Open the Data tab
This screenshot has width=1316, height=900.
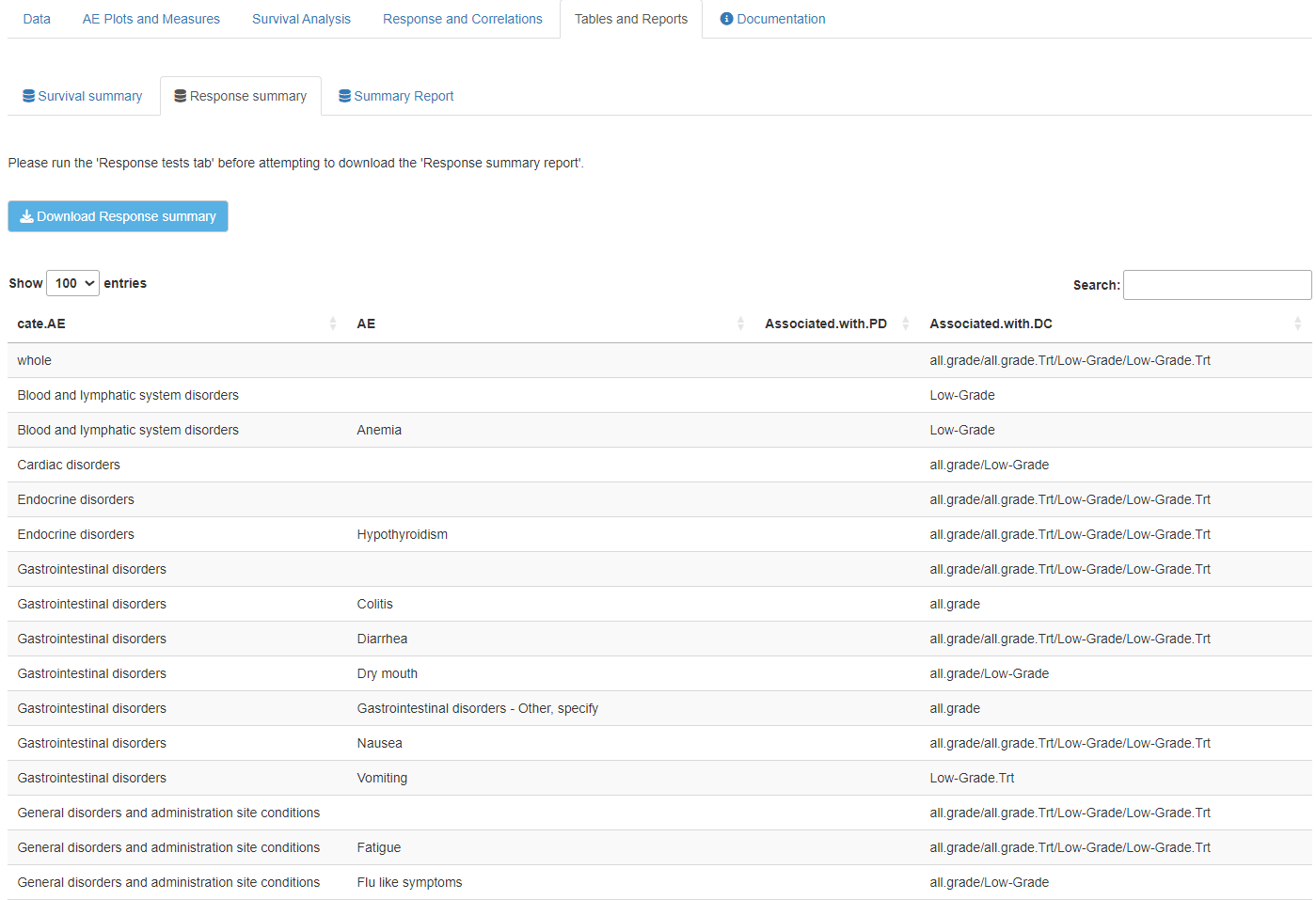click(x=37, y=19)
